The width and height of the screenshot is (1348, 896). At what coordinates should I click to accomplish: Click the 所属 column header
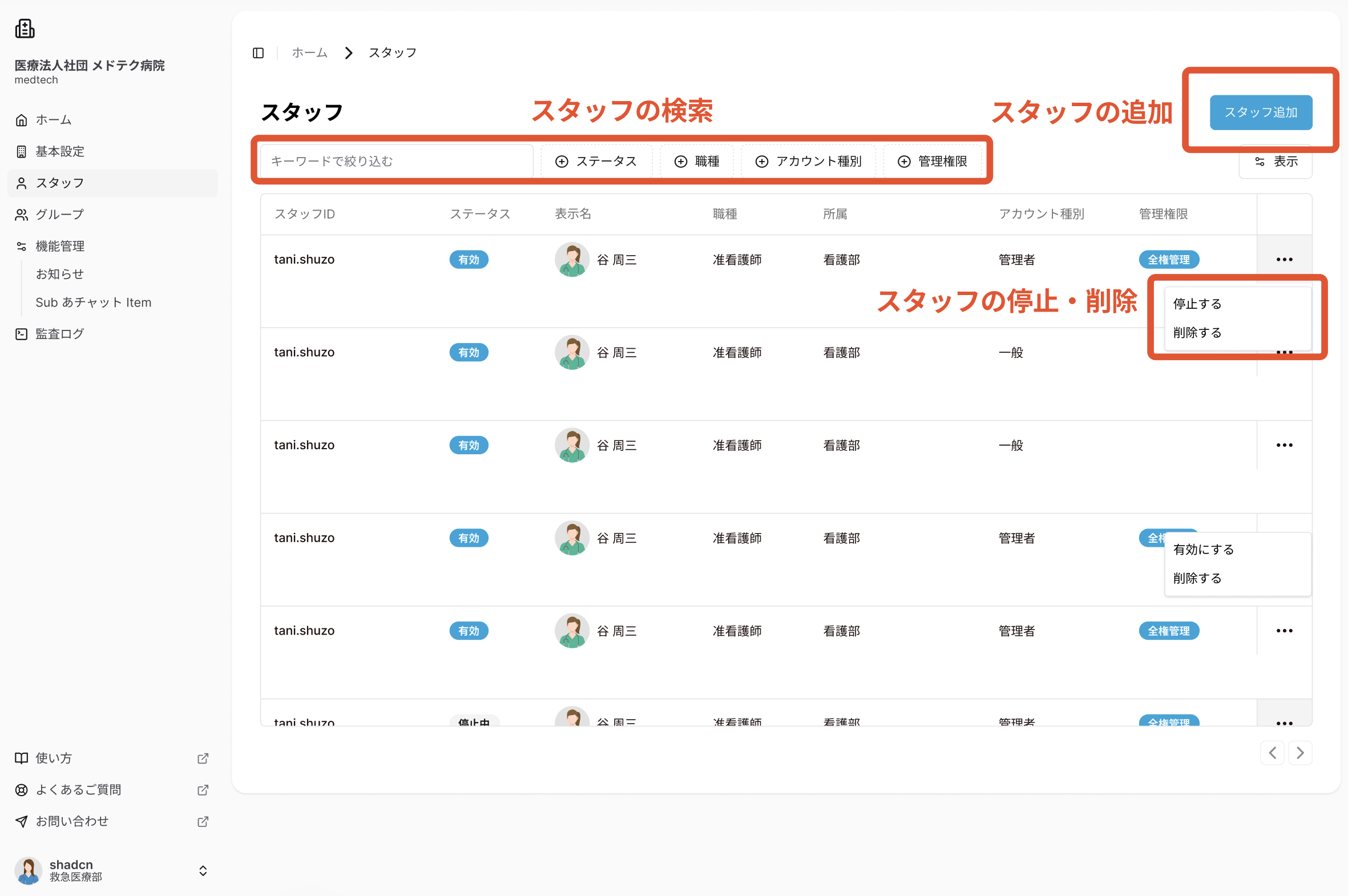pyautogui.click(x=835, y=214)
